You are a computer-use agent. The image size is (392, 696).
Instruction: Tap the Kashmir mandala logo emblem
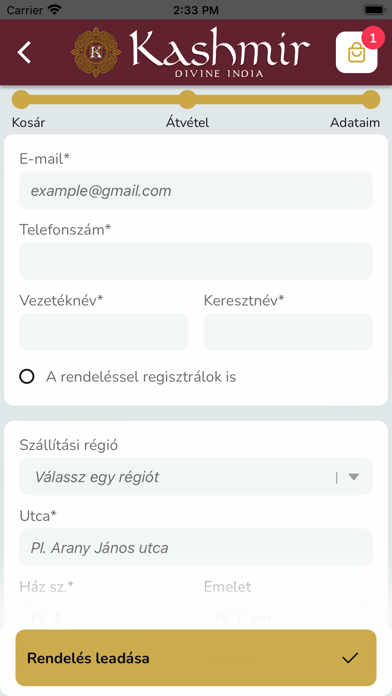(x=96, y=52)
